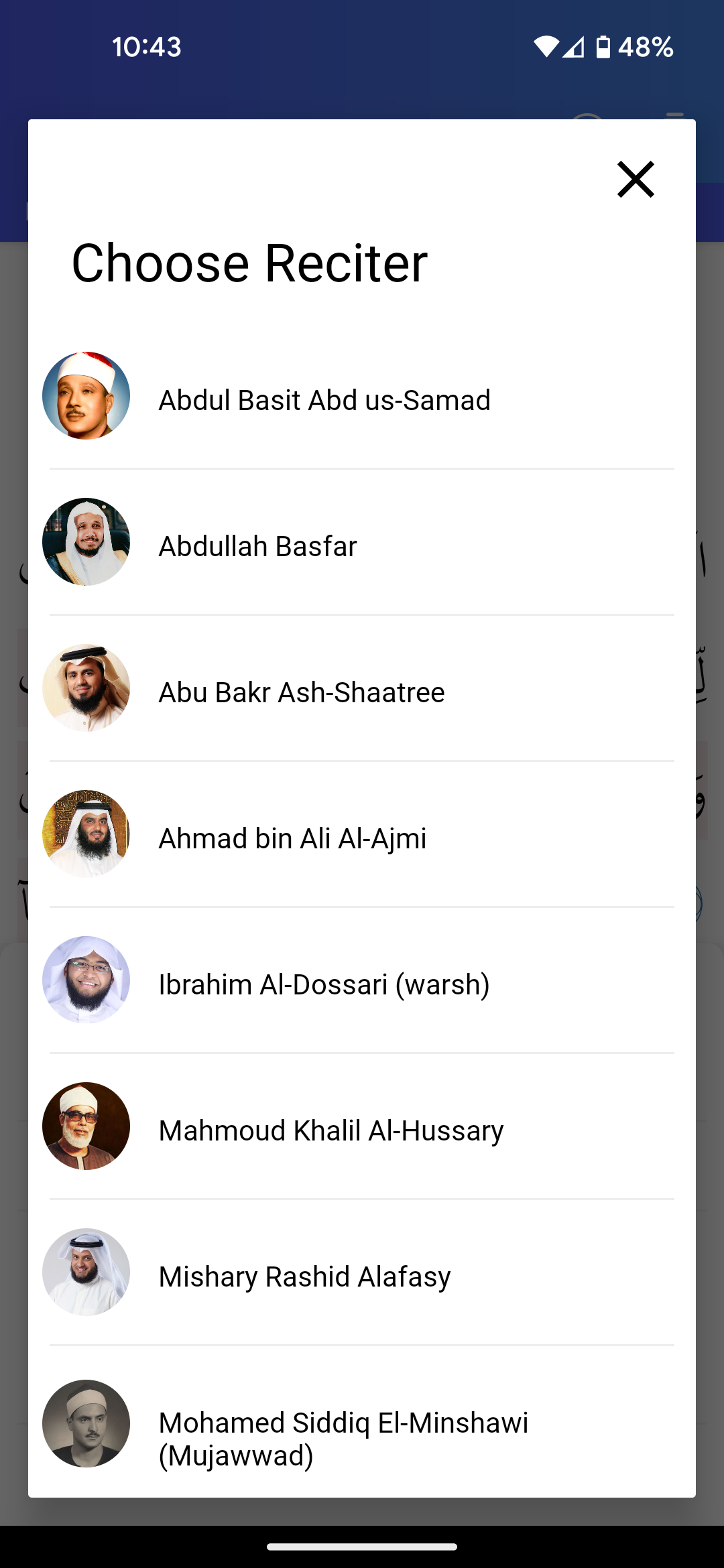Screen dimensions: 724x1568
Task: Tap Mohamed Siddiq El-Minshawi's black-and-white photo
Action: point(86,1424)
